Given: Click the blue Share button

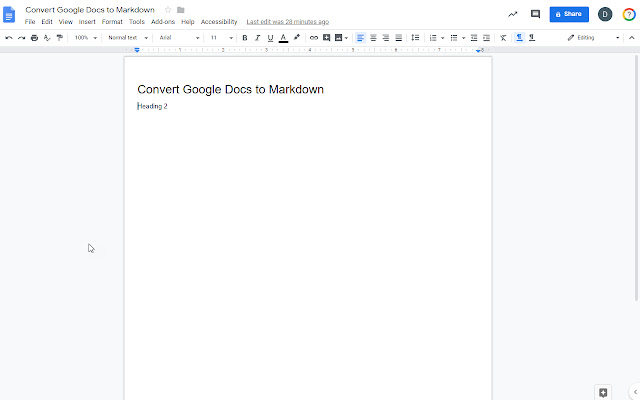Looking at the screenshot, I should [x=569, y=14].
